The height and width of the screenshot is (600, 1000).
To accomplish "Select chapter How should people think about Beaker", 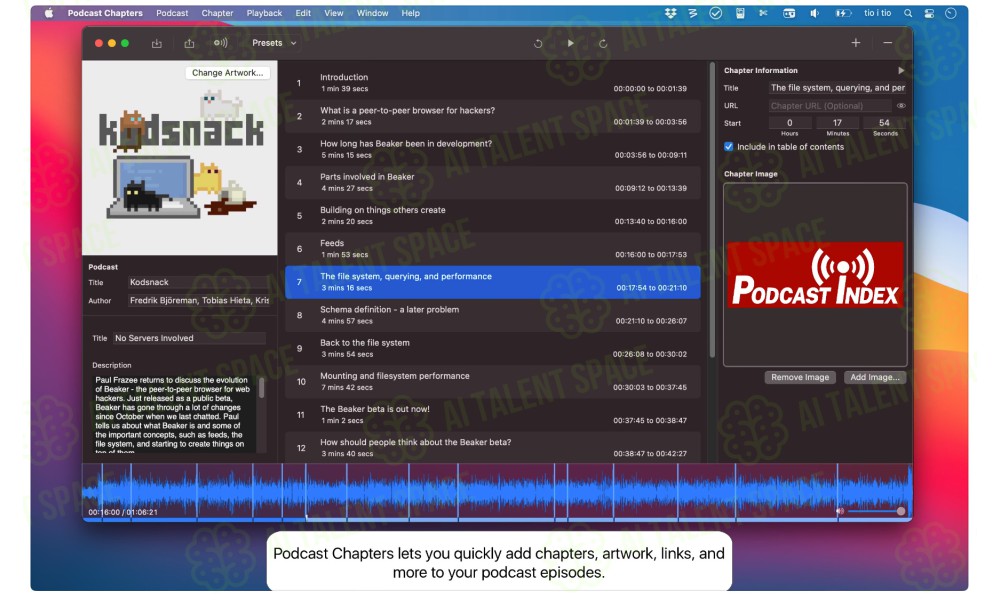I will pyautogui.click(x=492, y=448).
